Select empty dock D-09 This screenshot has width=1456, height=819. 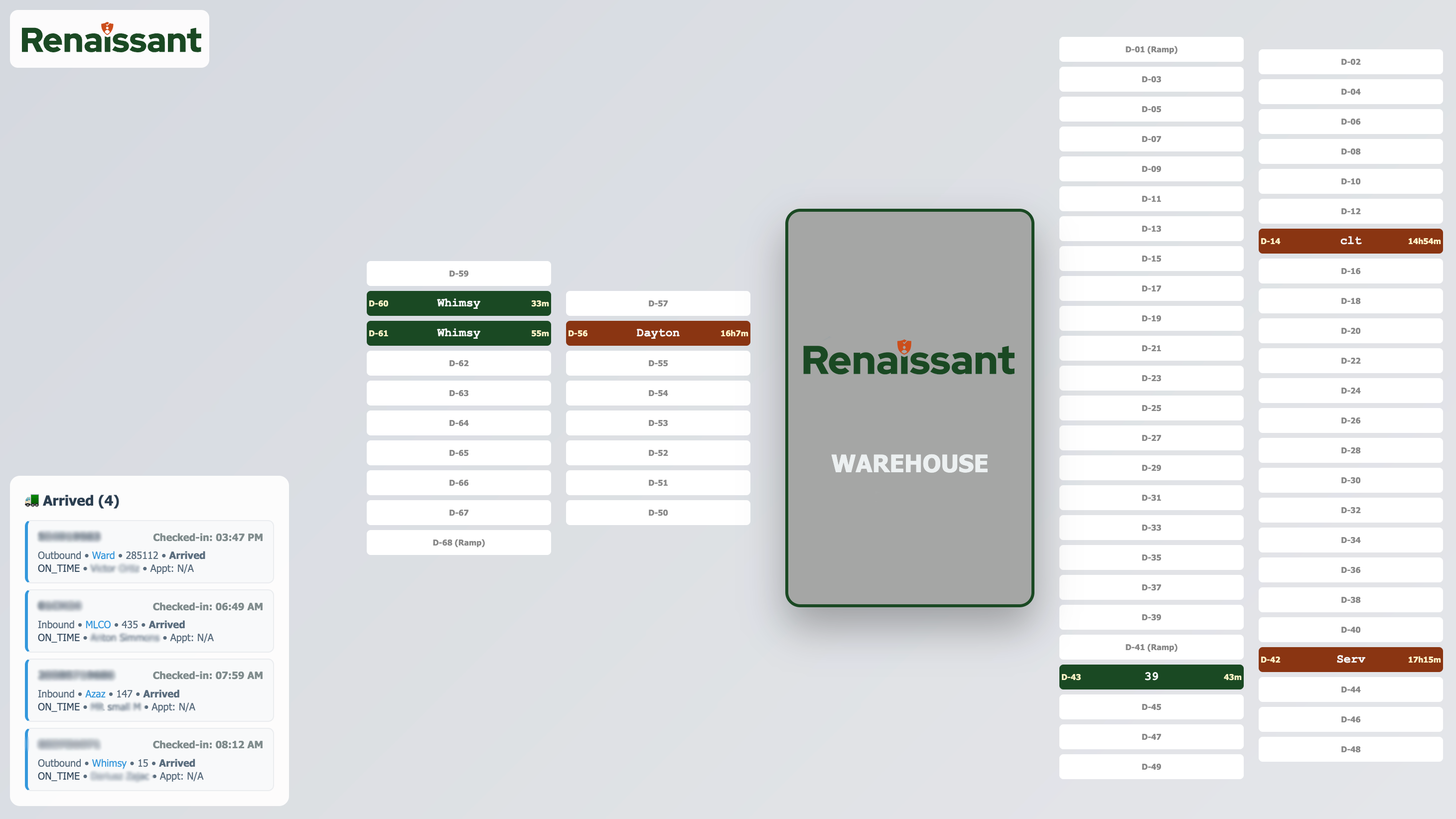(1152, 169)
